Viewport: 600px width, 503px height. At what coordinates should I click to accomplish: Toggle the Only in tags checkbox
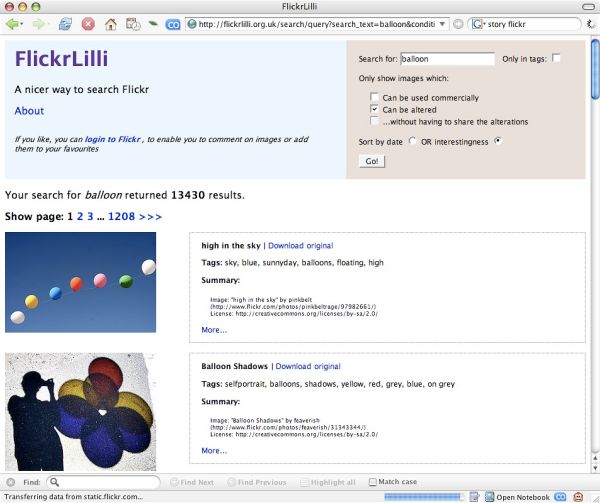(556, 58)
